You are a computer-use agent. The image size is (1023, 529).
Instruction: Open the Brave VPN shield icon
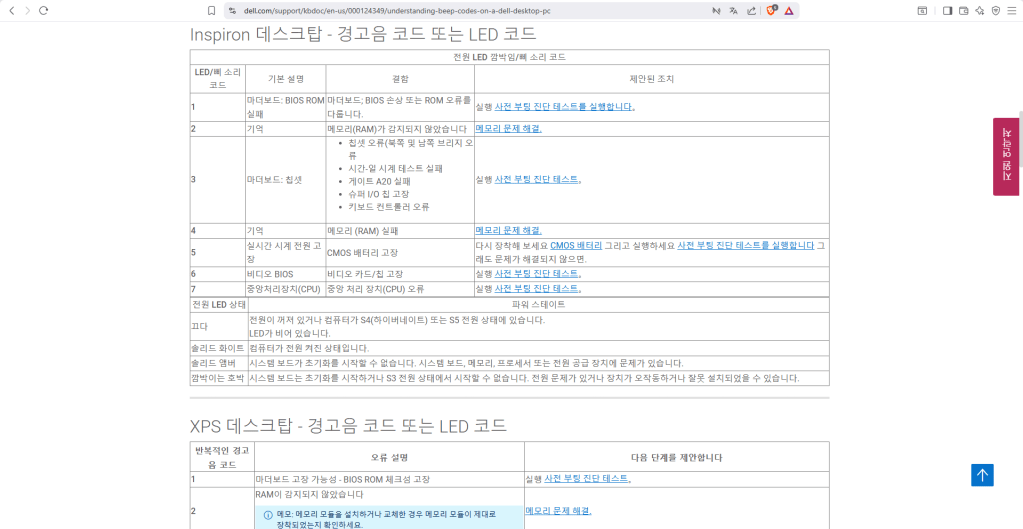point(996,10)
